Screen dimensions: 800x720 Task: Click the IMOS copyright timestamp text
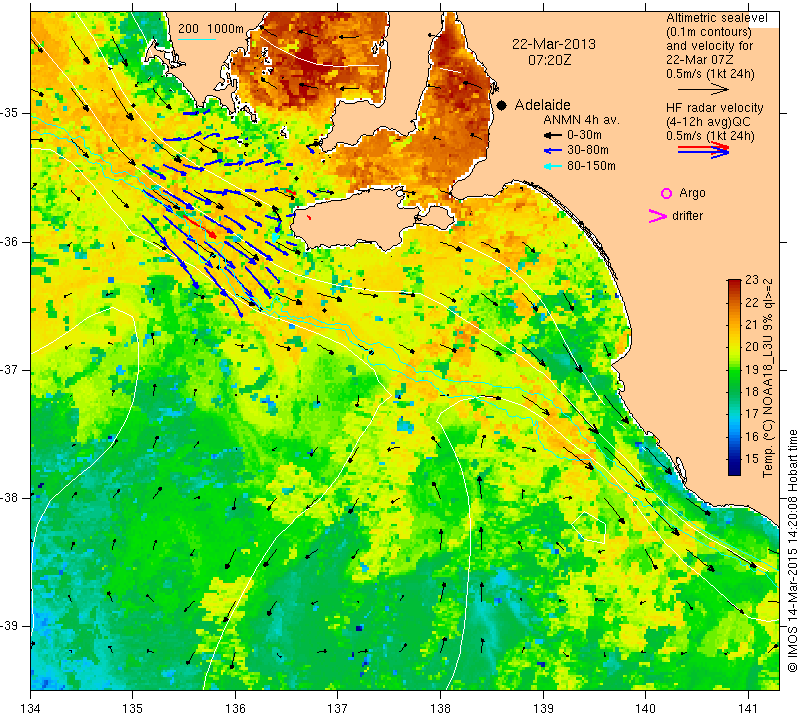792,551
